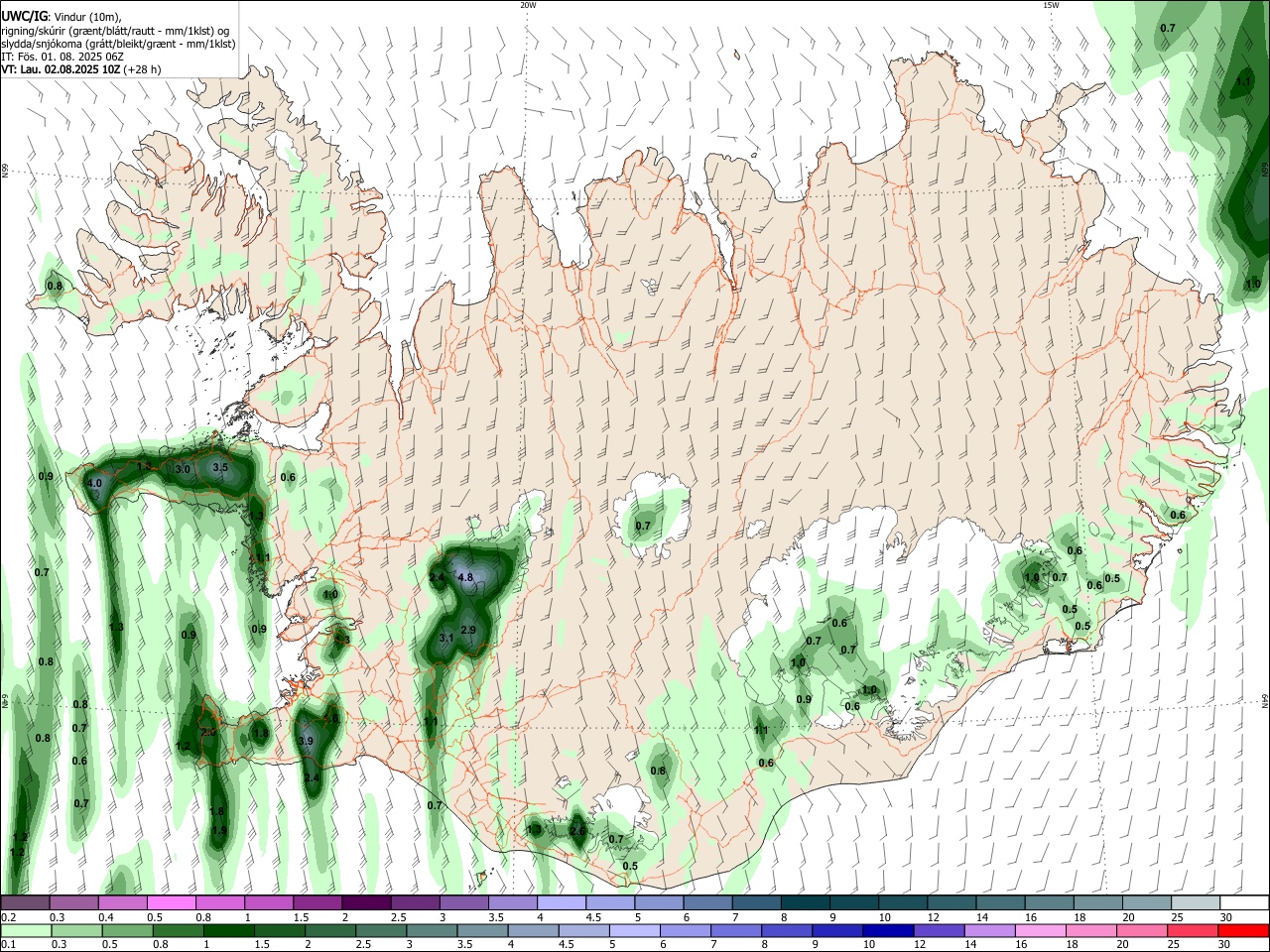Screen dimensions: 1270x952
Task: Click the '12' label in the lower legend row
Action: coord(919,945)
